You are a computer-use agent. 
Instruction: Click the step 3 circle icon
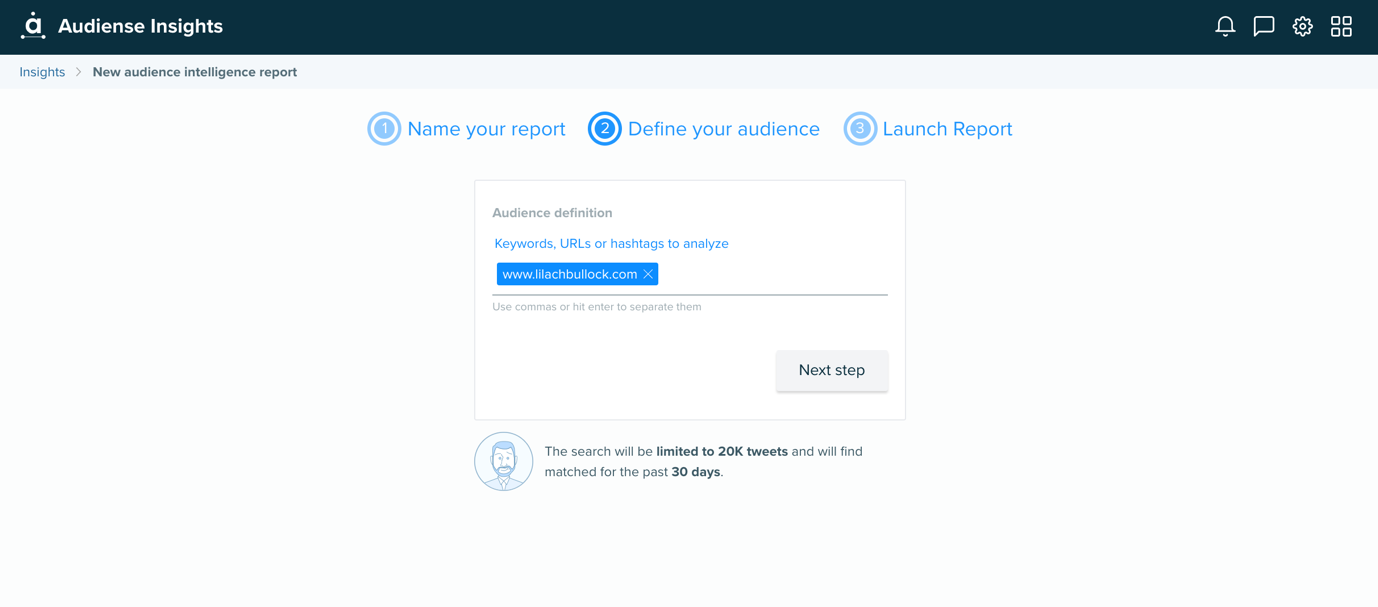(860, 129)
